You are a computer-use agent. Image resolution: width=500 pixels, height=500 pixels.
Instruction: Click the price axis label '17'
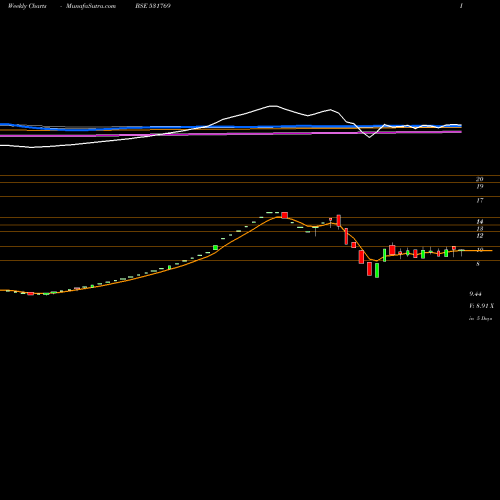[x=480, y=200]
